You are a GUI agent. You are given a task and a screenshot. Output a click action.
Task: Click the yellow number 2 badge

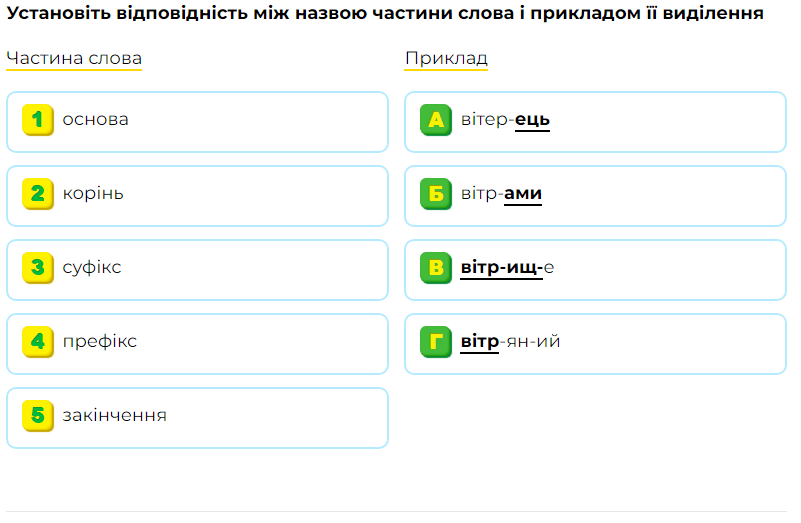pyautogui.click(x=38, y=194)
